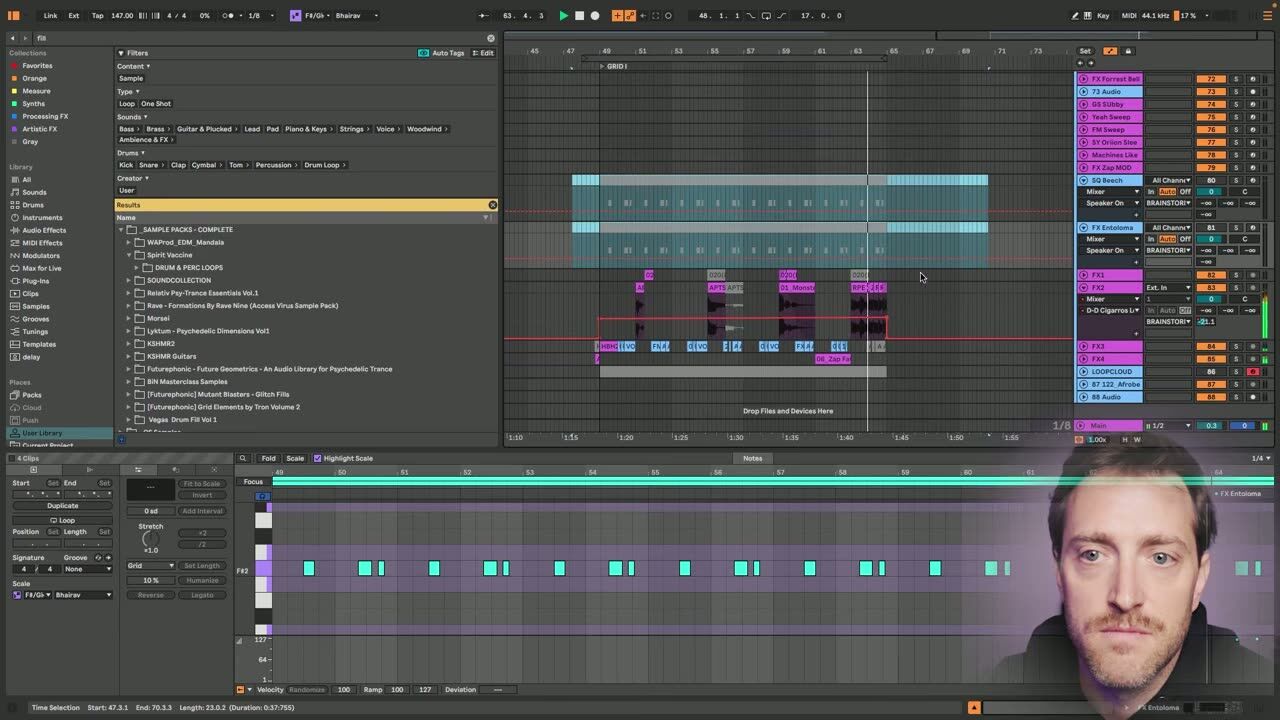Select Drums in the Library sidebar
Image resolution: width=1280 pixels, height=720 pixels.
pos(33,205)
